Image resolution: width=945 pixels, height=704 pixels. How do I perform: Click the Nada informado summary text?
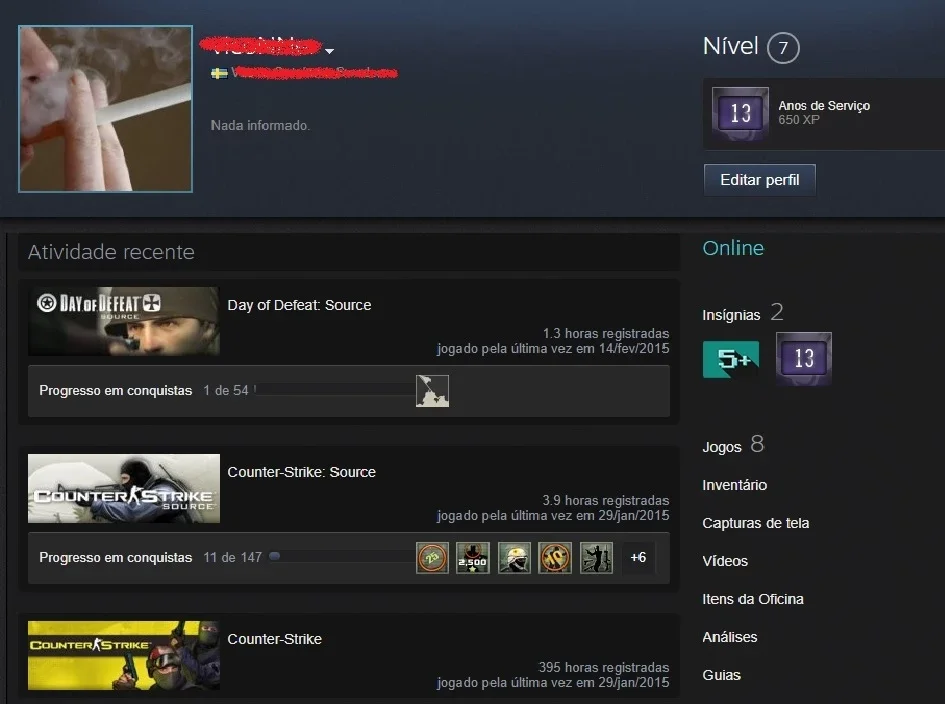pyautogui.click(x=260, y=125)
